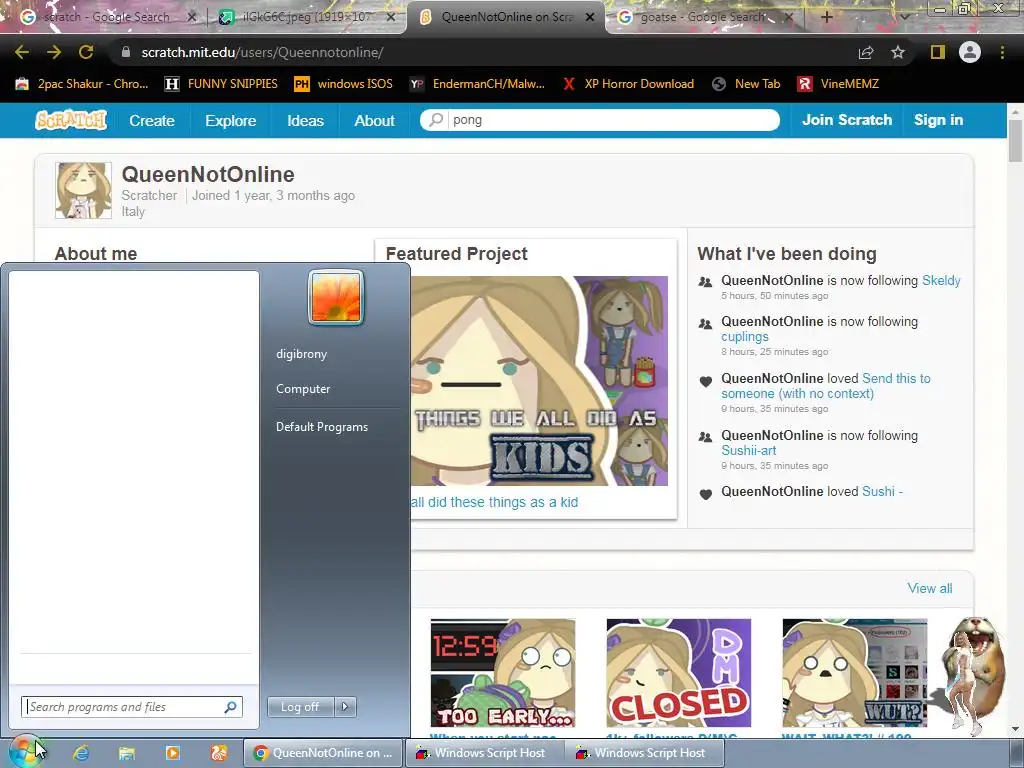The height and width of the screenshot is (768, 1024).
Task: Open Windows Explorer folder on taskbar
Action: click(127, 753)
